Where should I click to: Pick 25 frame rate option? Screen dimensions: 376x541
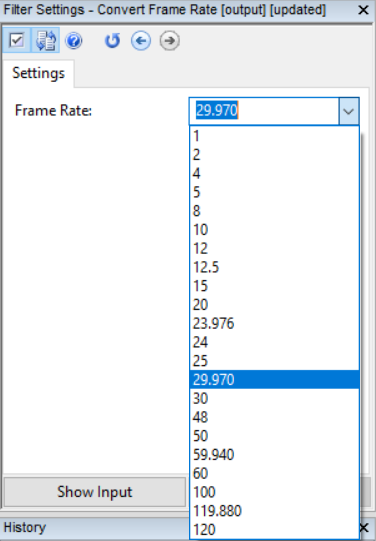275,361
